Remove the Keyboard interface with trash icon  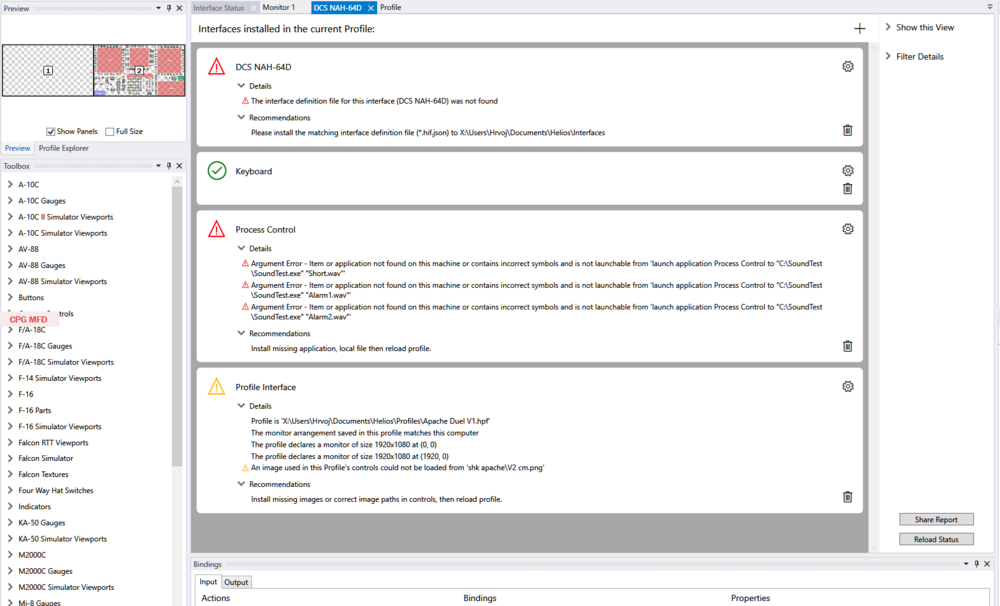848,189
